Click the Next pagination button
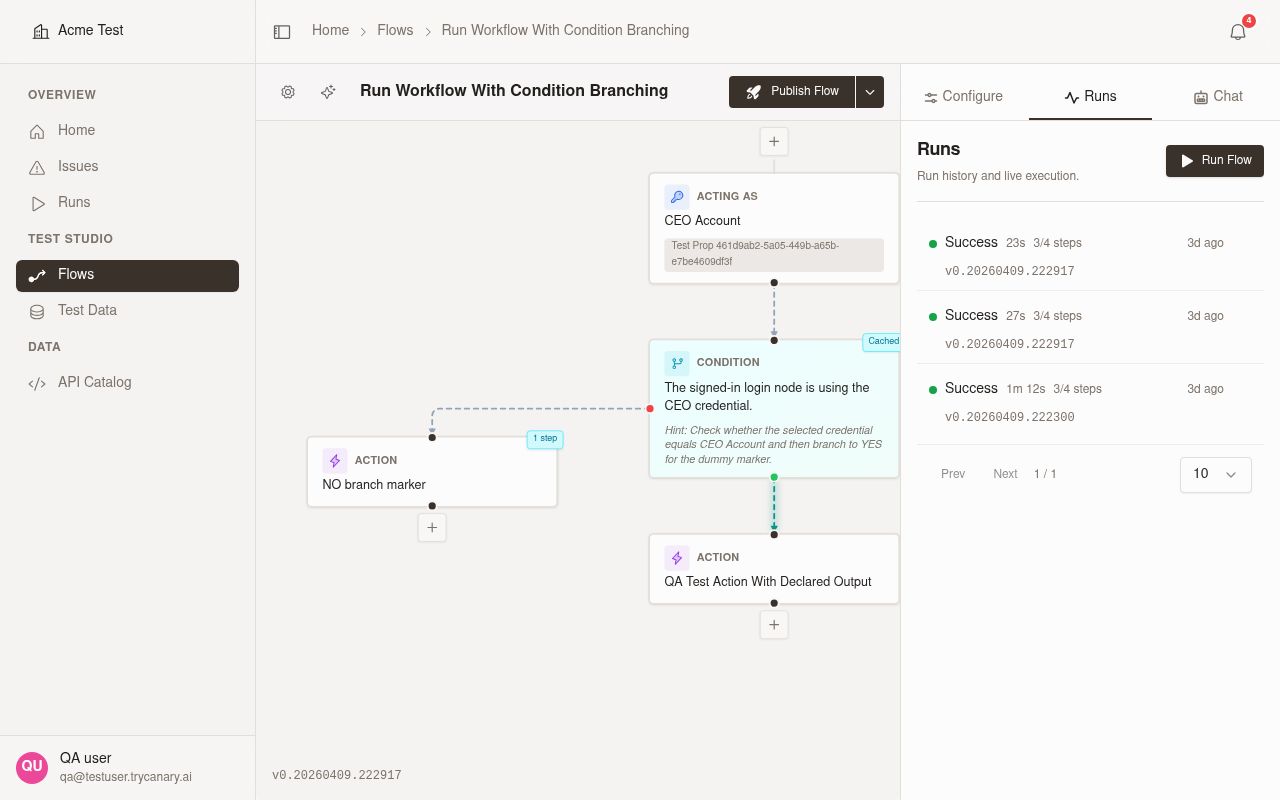Viewport: 1280px width, 800px height. (x=1005, y=474)
